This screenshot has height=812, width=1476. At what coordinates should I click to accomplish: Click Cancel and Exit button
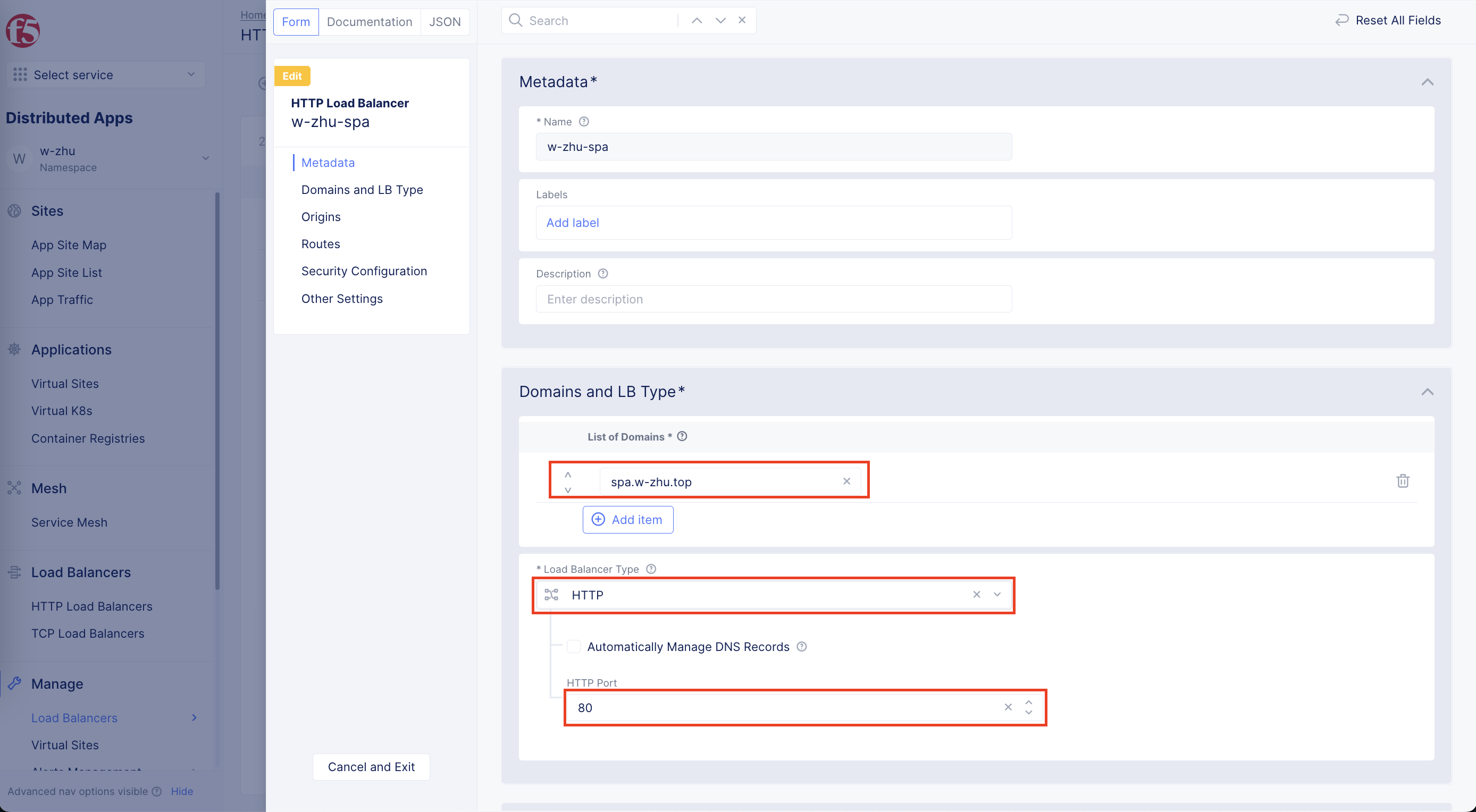point(371,766)
